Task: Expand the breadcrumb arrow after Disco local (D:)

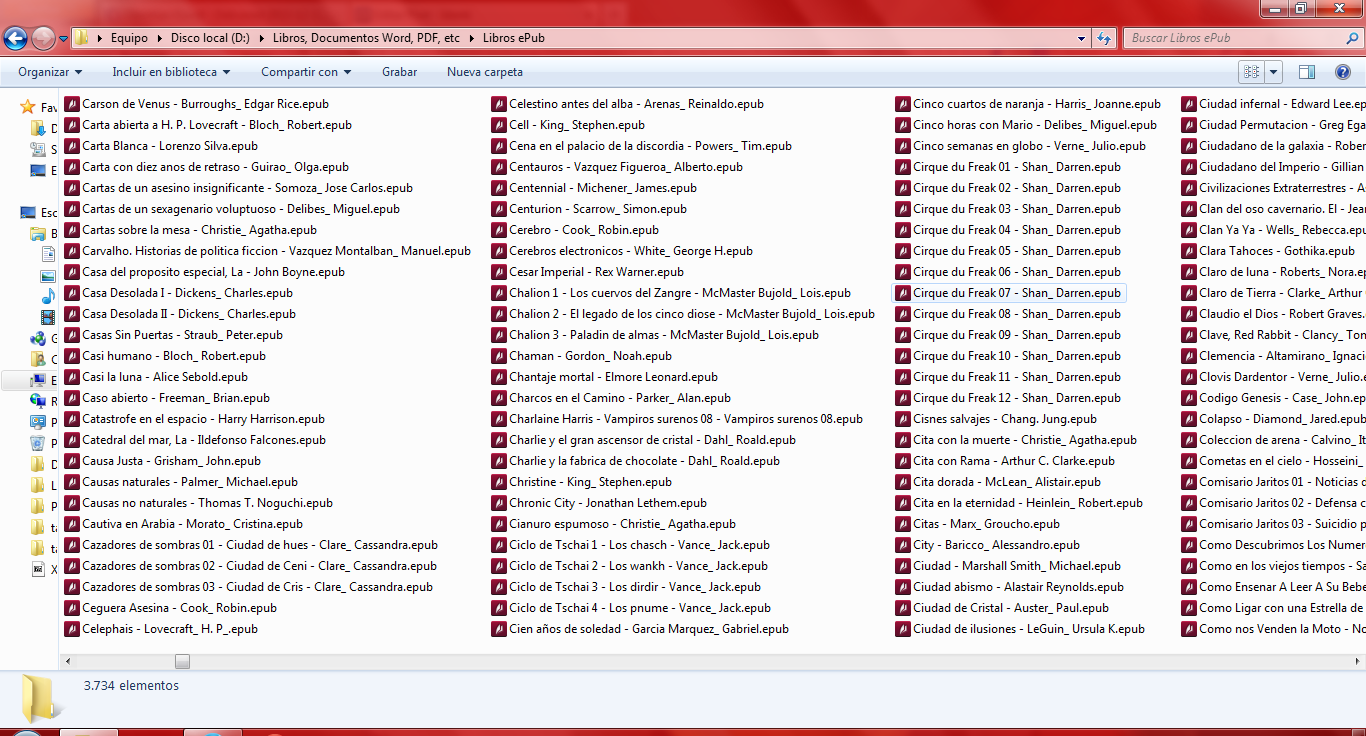Action: [263, 38]
